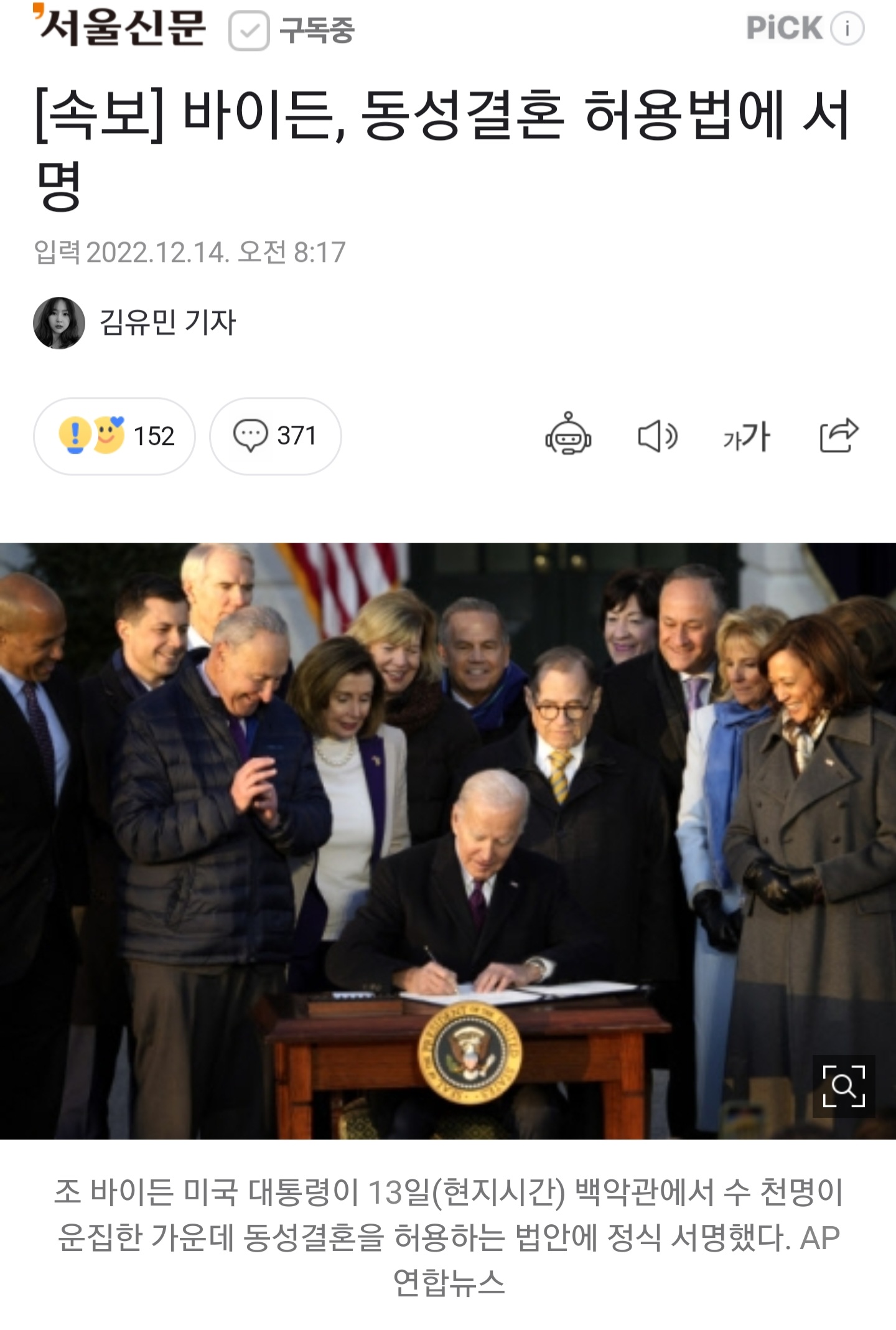Enlarge photo with the magnifier icon
The image size is (896, 1330).
tap(844, 1086)
